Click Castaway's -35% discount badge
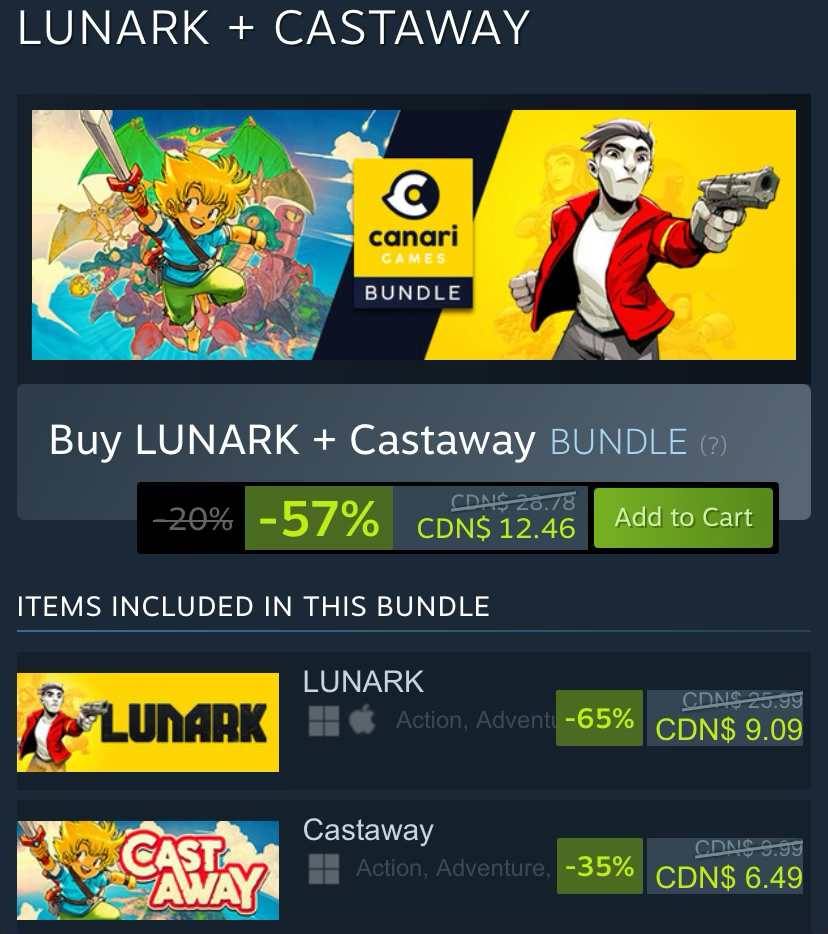This screenshot has width=828, height=934. 600,866
